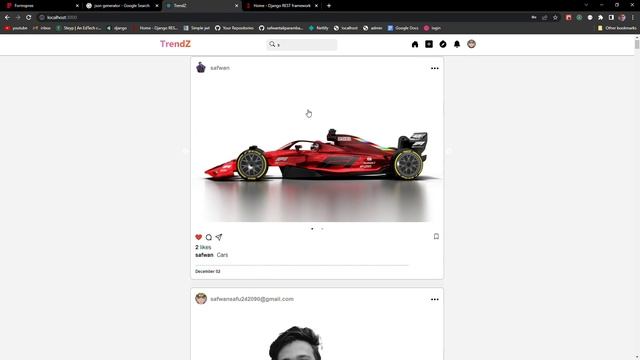
Task: Expand the Other bookmarks folder
Action: [617, 28]
